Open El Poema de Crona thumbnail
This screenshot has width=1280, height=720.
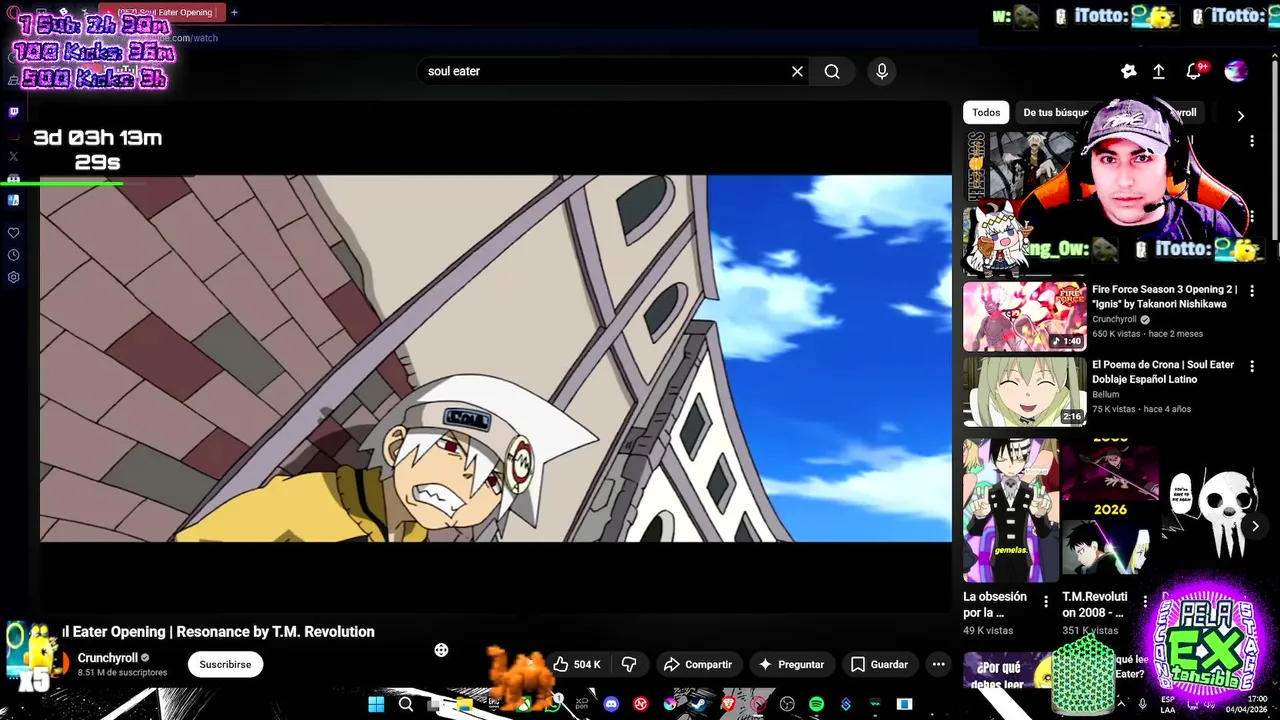coord(1024,391)
